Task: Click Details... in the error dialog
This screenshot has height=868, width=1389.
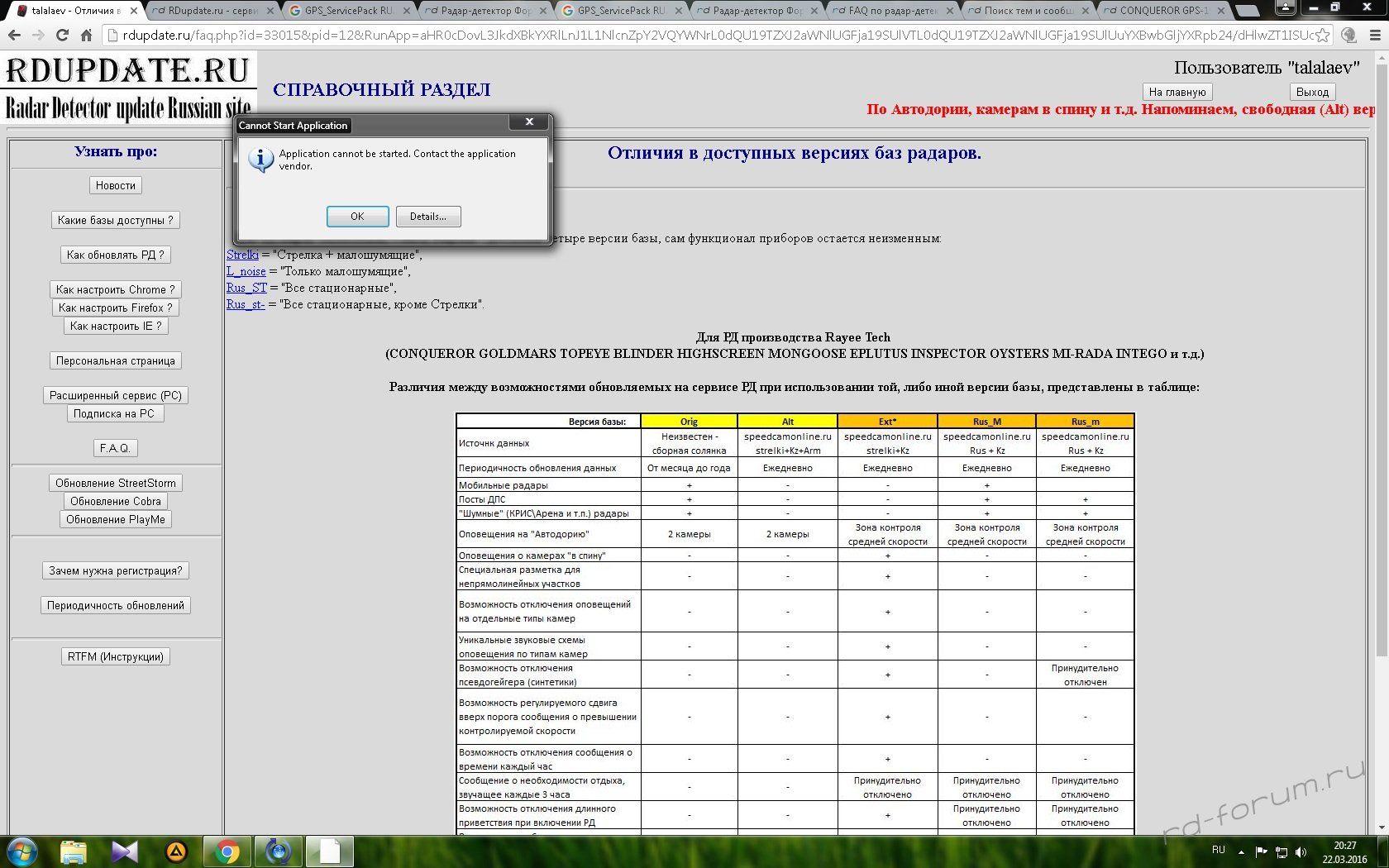Action: (428, 217)
